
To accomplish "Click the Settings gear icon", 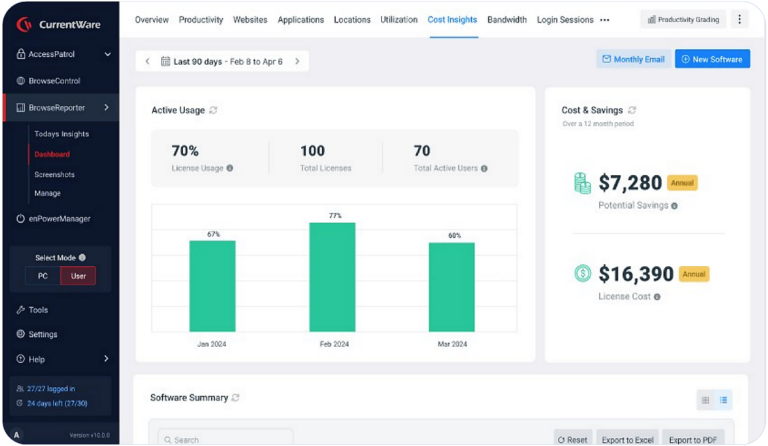I will pos(21,334).
